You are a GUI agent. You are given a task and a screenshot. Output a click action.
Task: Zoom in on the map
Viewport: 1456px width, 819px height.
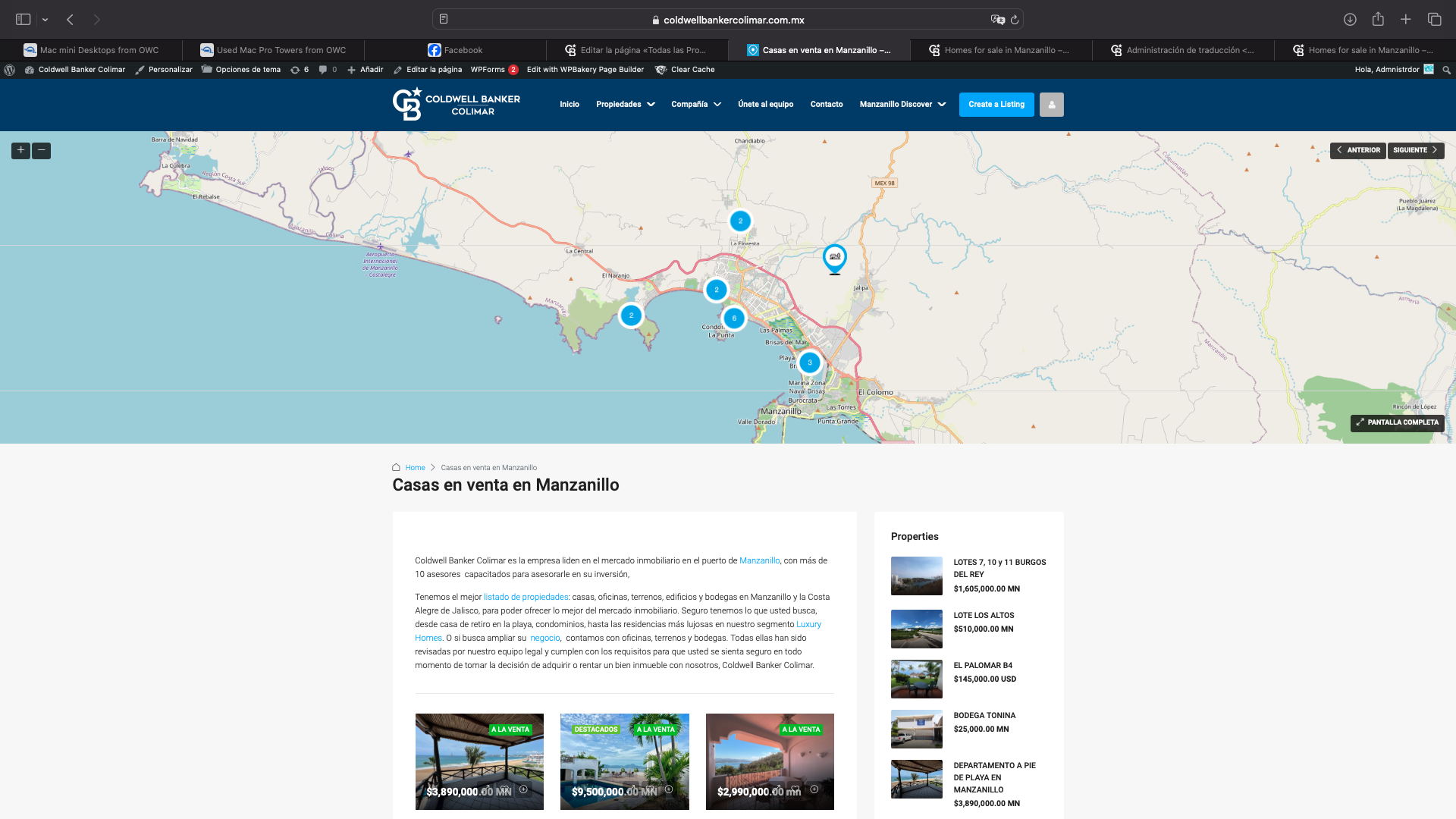point(20,150)
